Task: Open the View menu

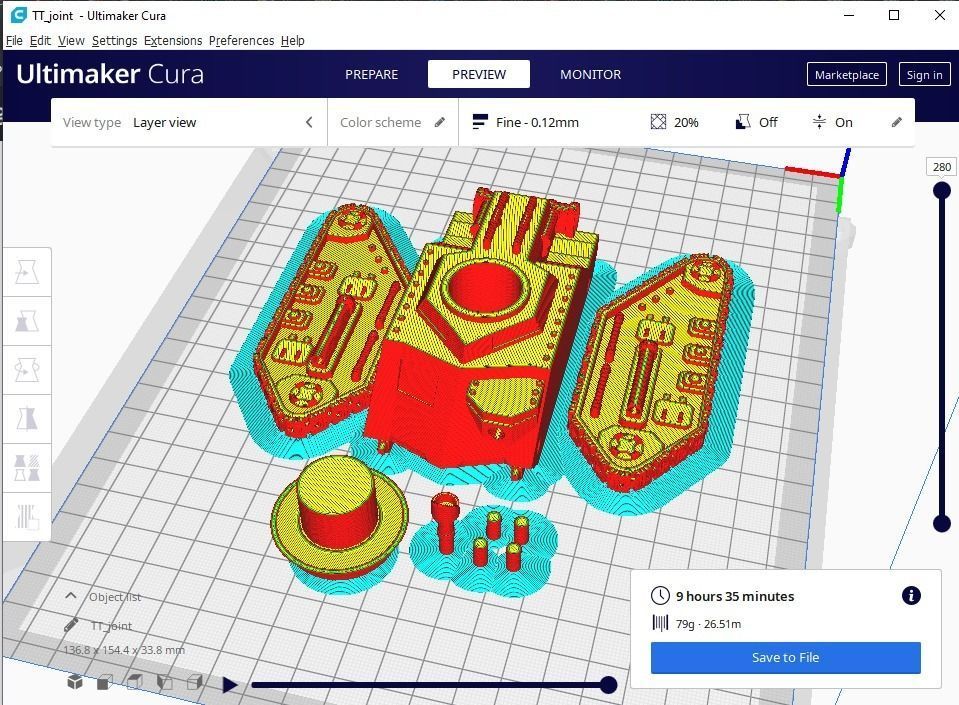Action: point(71,40)
